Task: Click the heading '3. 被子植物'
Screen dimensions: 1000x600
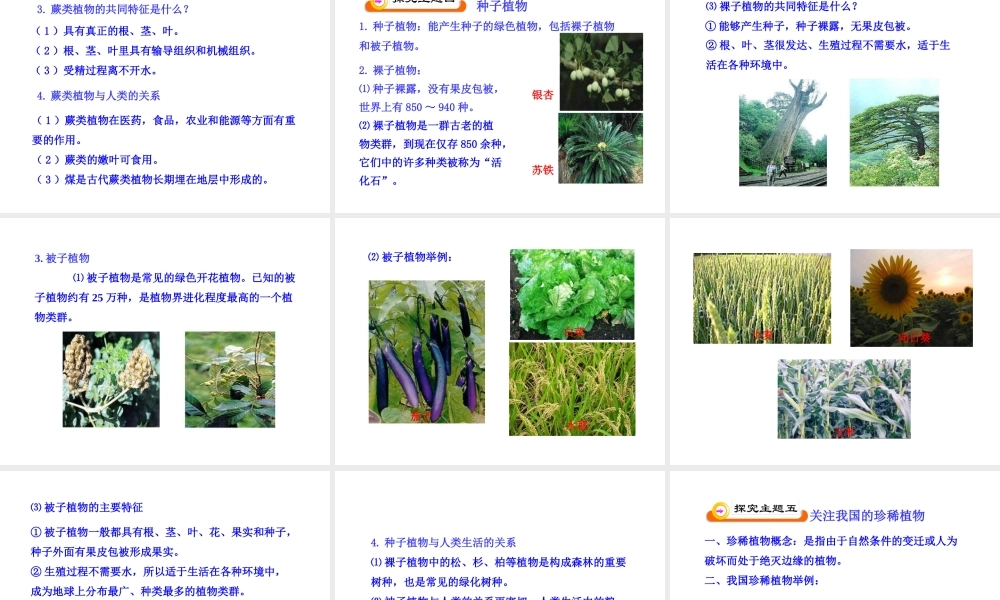Action: click(x=62, y=258)
